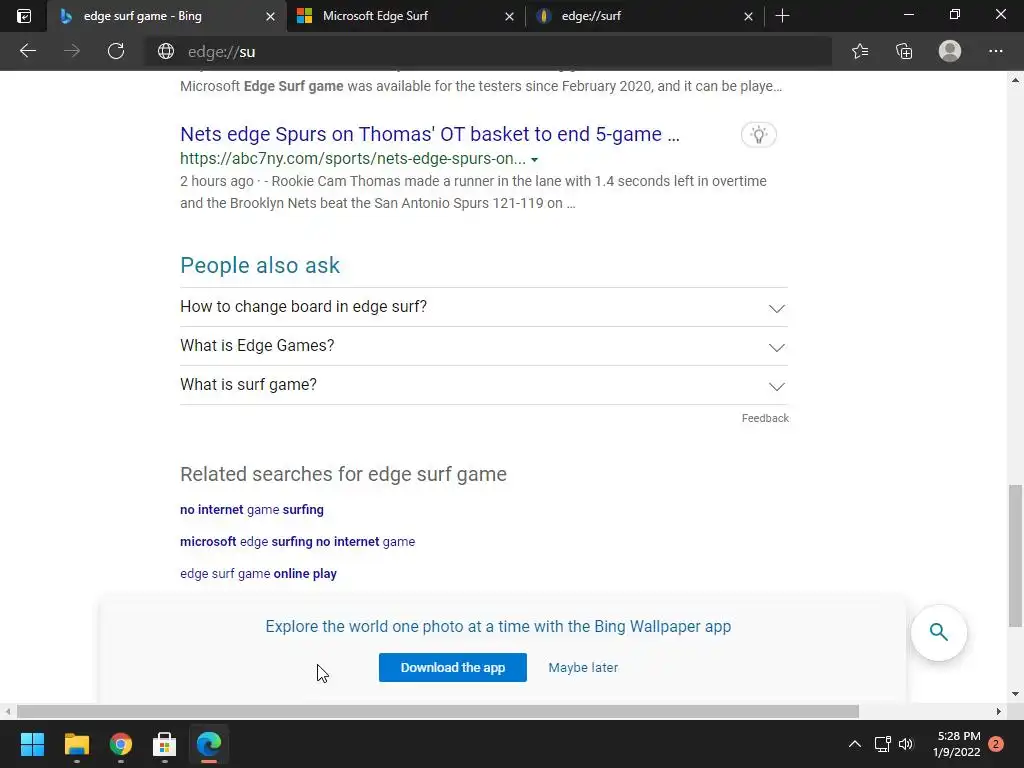Click the Microsoft Edge taskbar icon

pyautogui.click(x=209, y=744)
